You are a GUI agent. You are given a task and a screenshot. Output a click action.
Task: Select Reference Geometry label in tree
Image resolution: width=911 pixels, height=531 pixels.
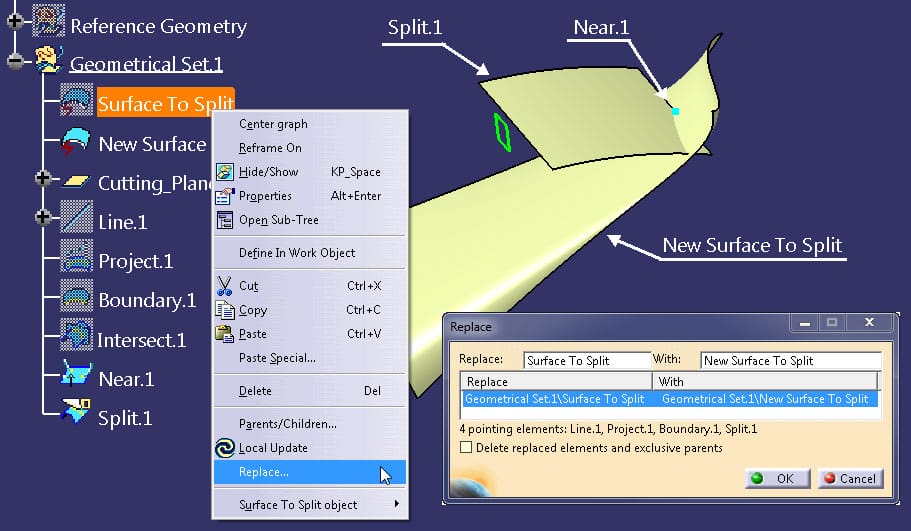pos(159,26)
